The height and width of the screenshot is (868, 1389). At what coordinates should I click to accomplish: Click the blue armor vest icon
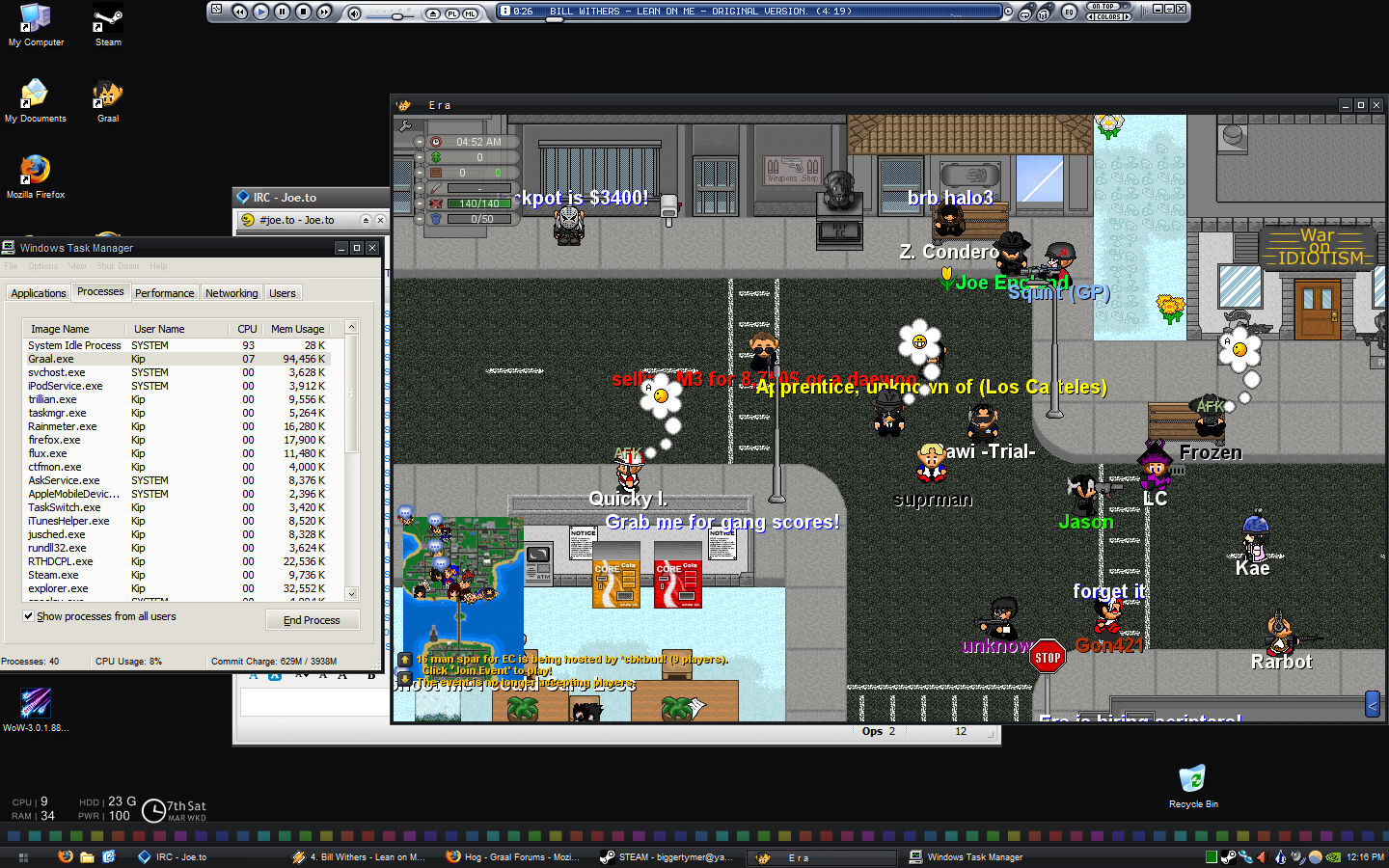point(436,219)
